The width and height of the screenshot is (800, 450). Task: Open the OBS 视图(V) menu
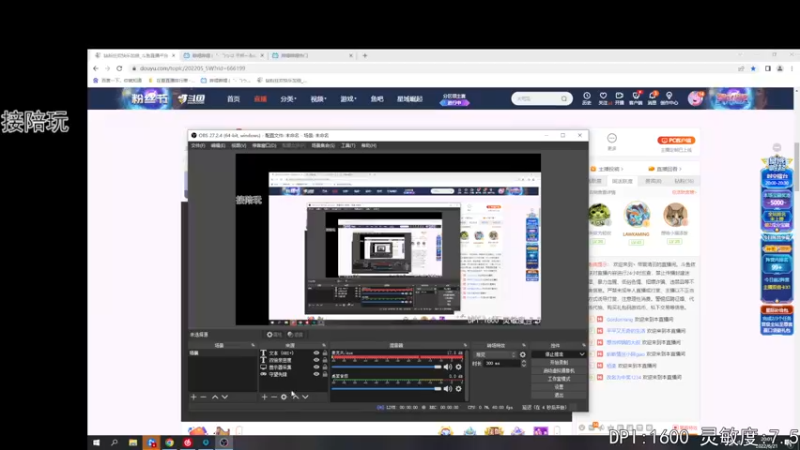pyautogui.click(x=238, y=146)
